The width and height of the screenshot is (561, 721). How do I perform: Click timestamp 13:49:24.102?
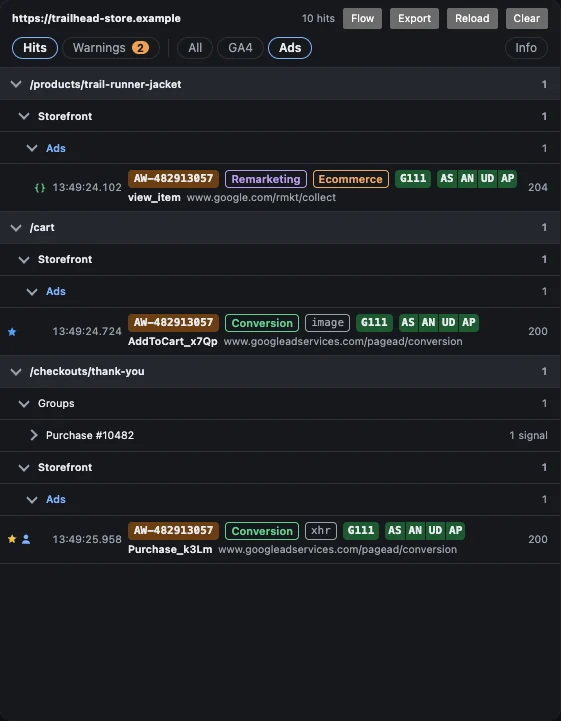coord(87,188)
